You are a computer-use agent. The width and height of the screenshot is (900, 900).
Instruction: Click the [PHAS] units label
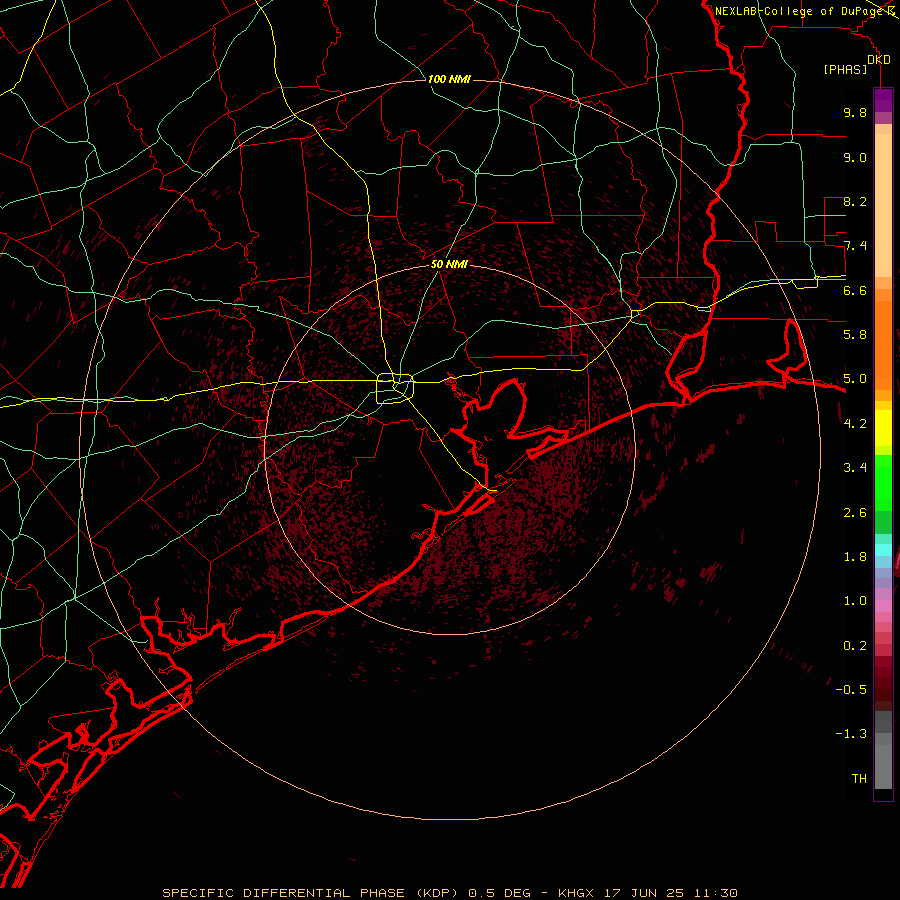[x=845, y=69]
